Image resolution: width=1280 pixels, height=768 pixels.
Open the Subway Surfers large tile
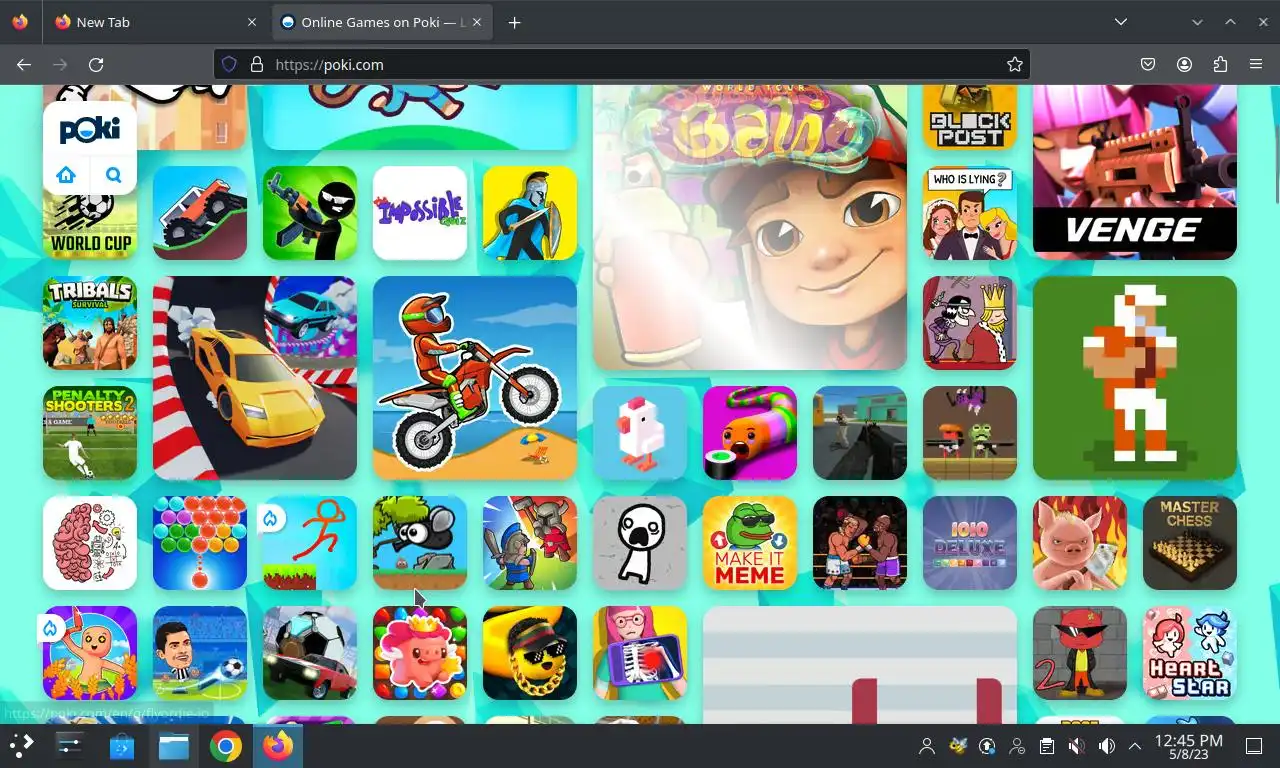pos(750,228)
